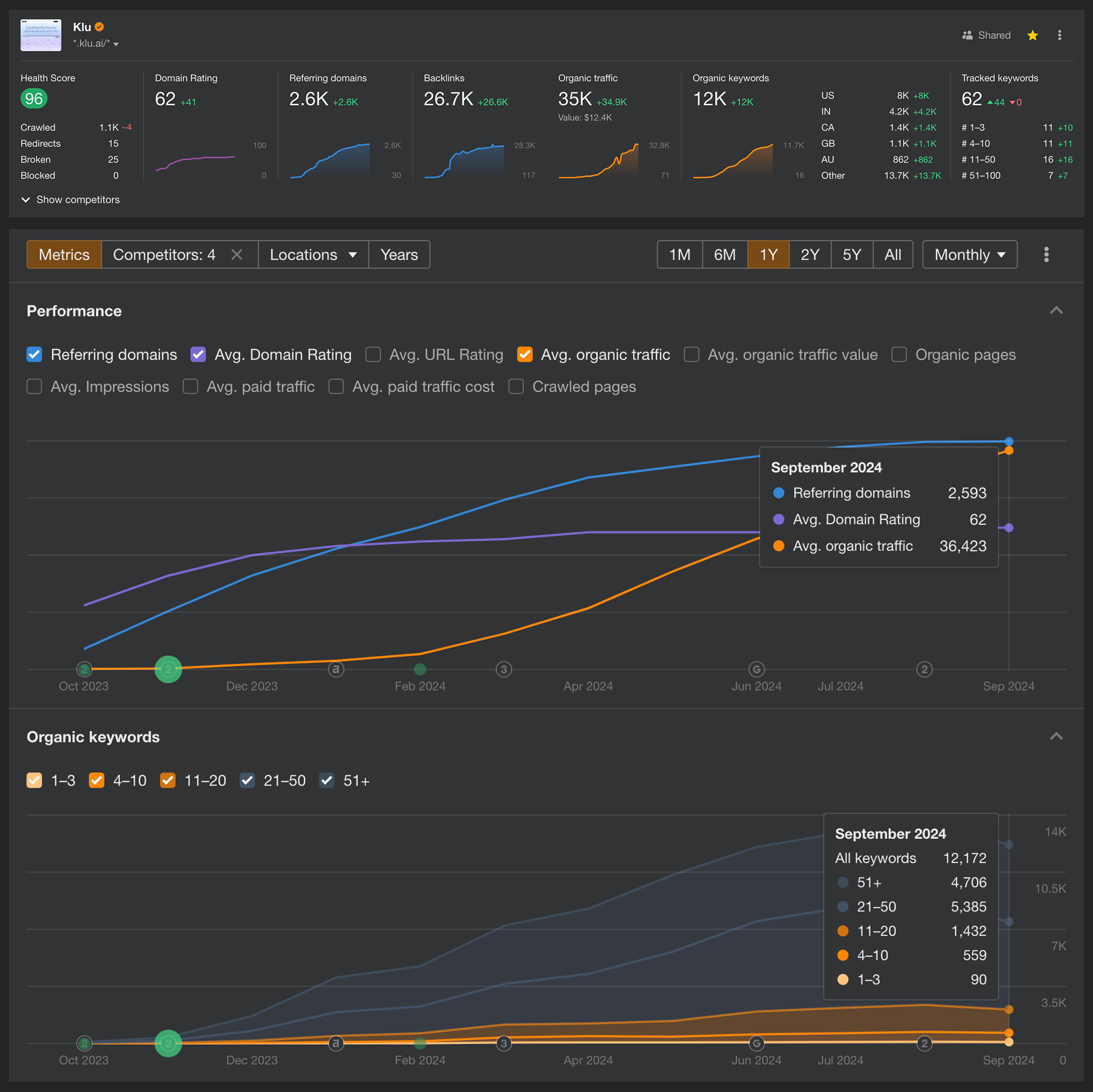Toggle the 1–3 keyword position checkbox
This screenshot has width=1093, height=1092.
pyautogui.click(x=35, y=781)
